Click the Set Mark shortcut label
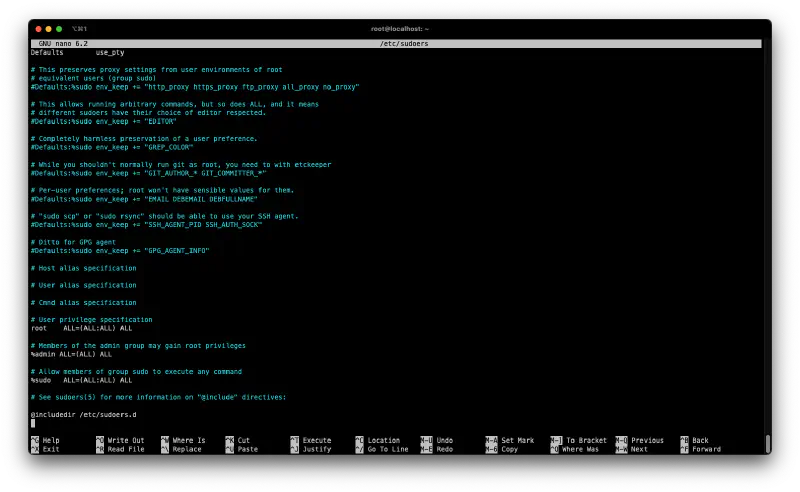 coord(510,440)
